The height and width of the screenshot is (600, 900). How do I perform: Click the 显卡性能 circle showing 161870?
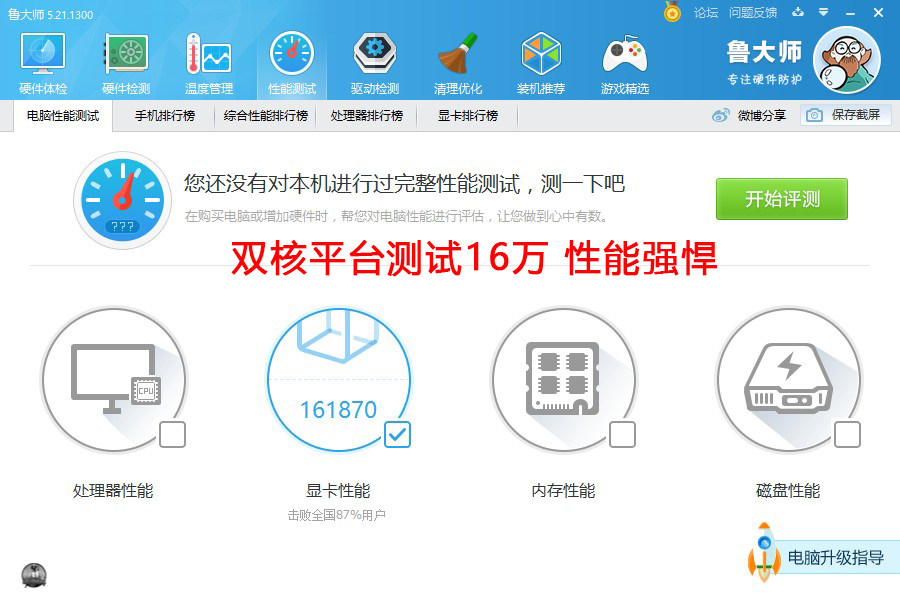pyautogui.click(x=339, y=380)
